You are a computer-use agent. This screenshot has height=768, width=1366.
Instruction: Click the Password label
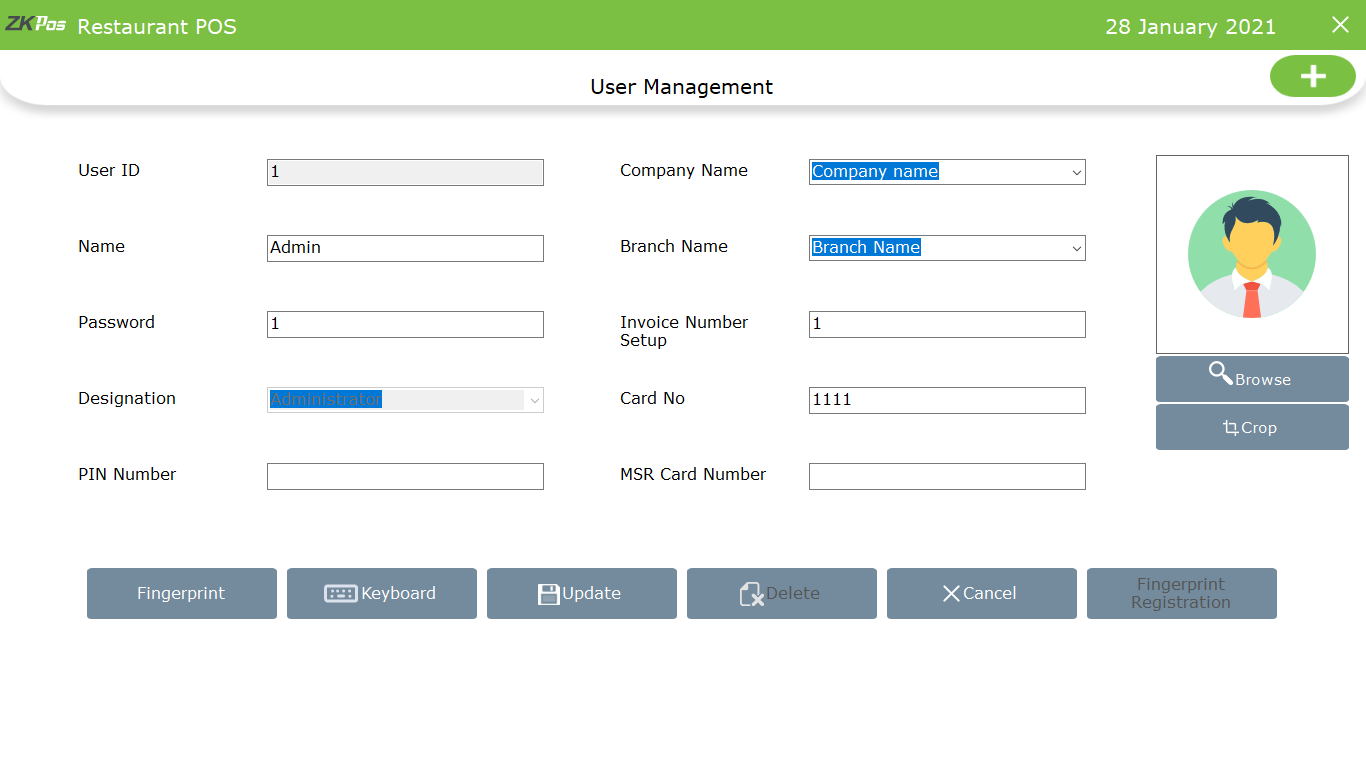[x=116, y=322]
